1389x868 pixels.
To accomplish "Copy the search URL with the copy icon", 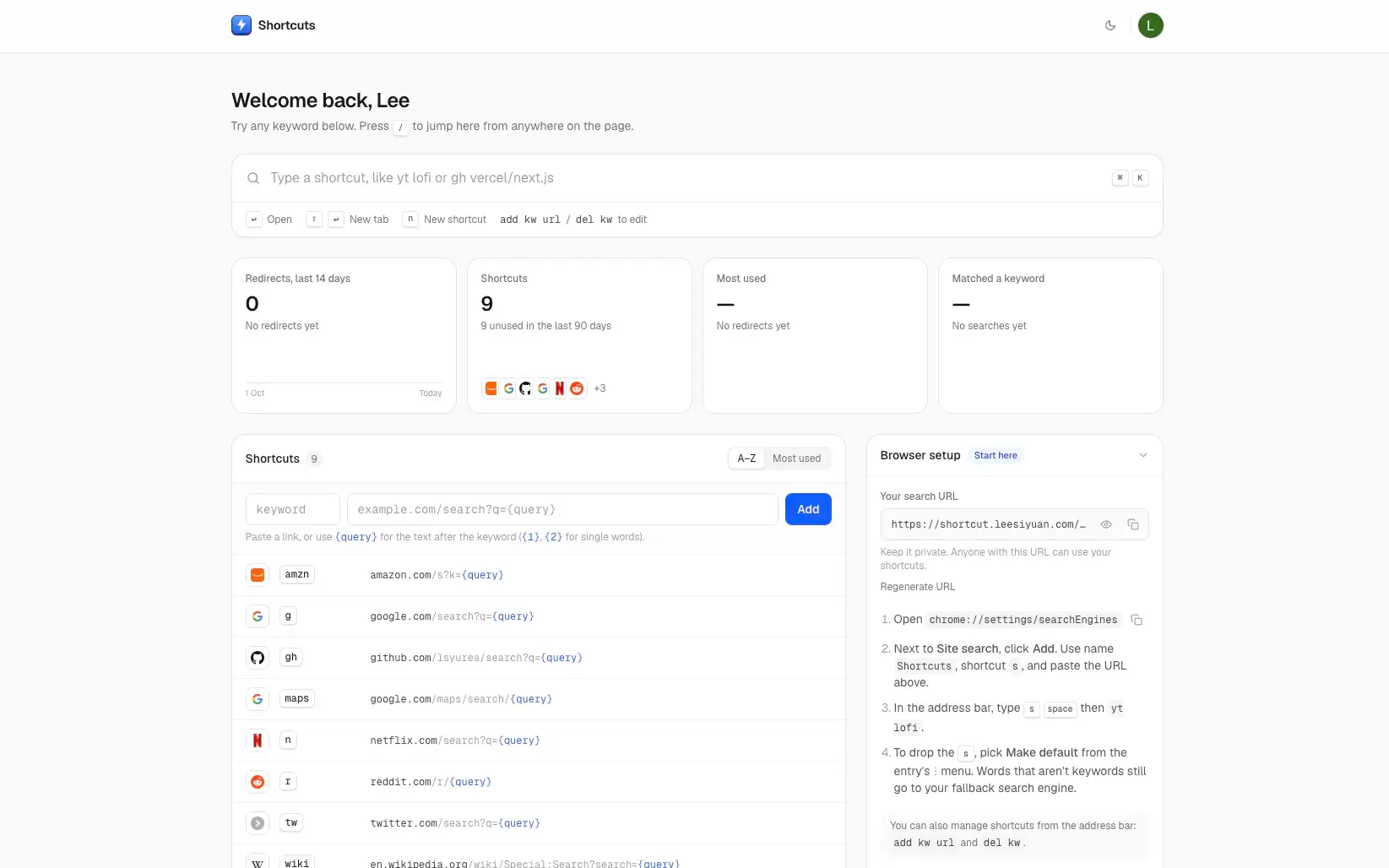I will pyautogui.click(x=1133, y=524).
